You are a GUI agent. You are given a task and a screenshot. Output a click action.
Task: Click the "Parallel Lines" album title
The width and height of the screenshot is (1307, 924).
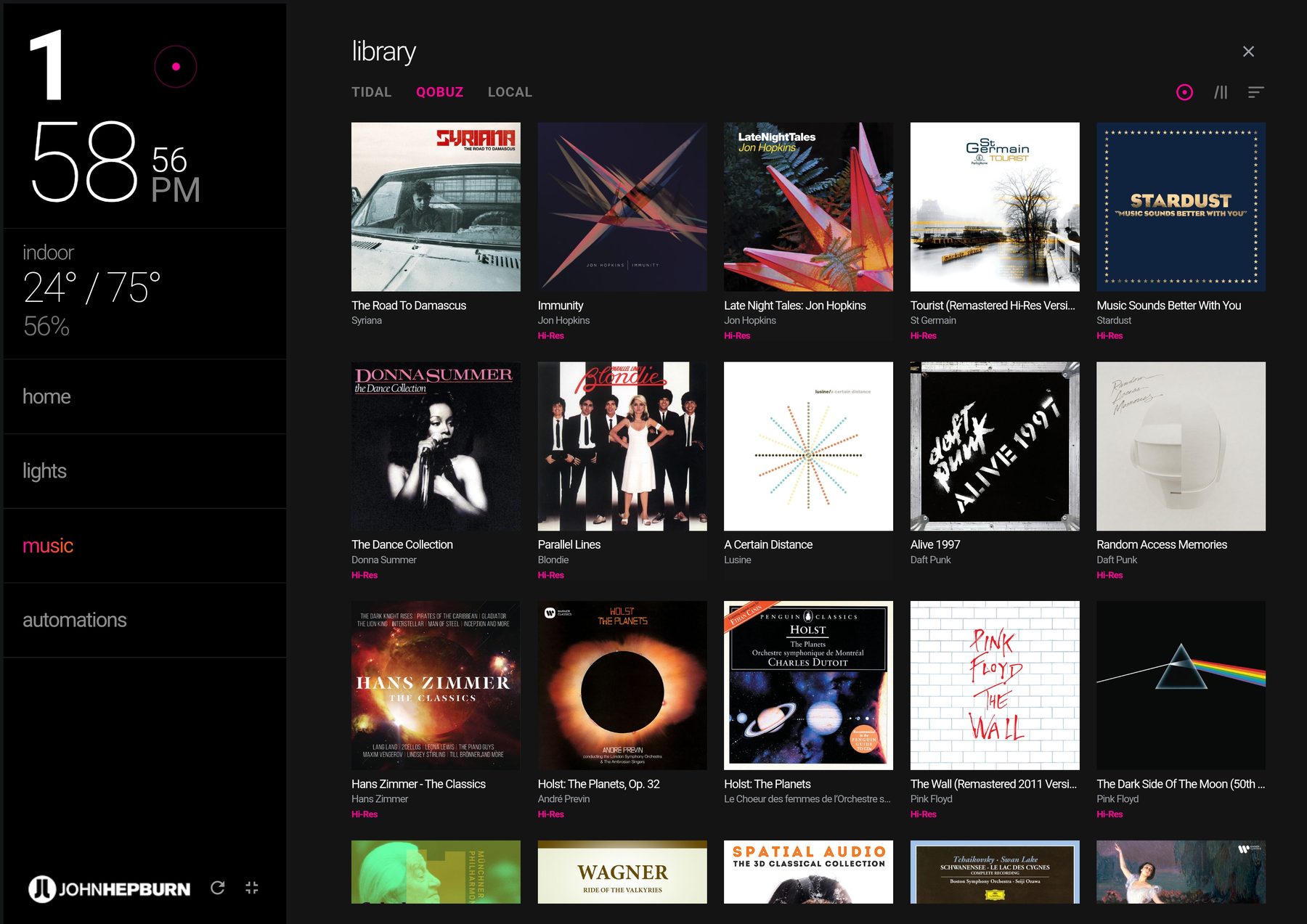click(x=569, y=544)
